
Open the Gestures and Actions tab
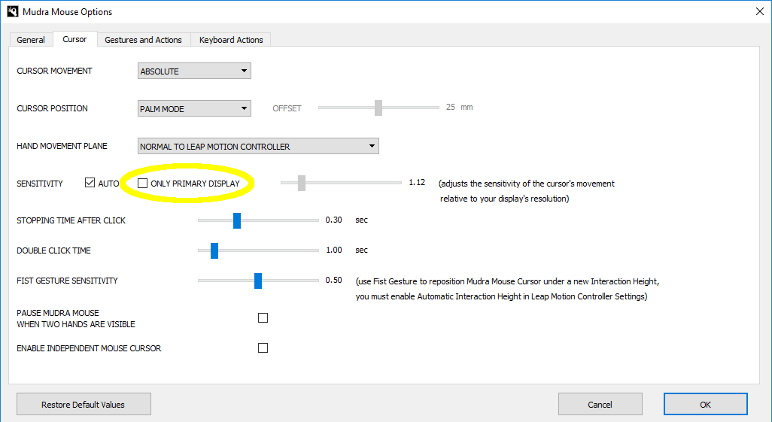143,40
